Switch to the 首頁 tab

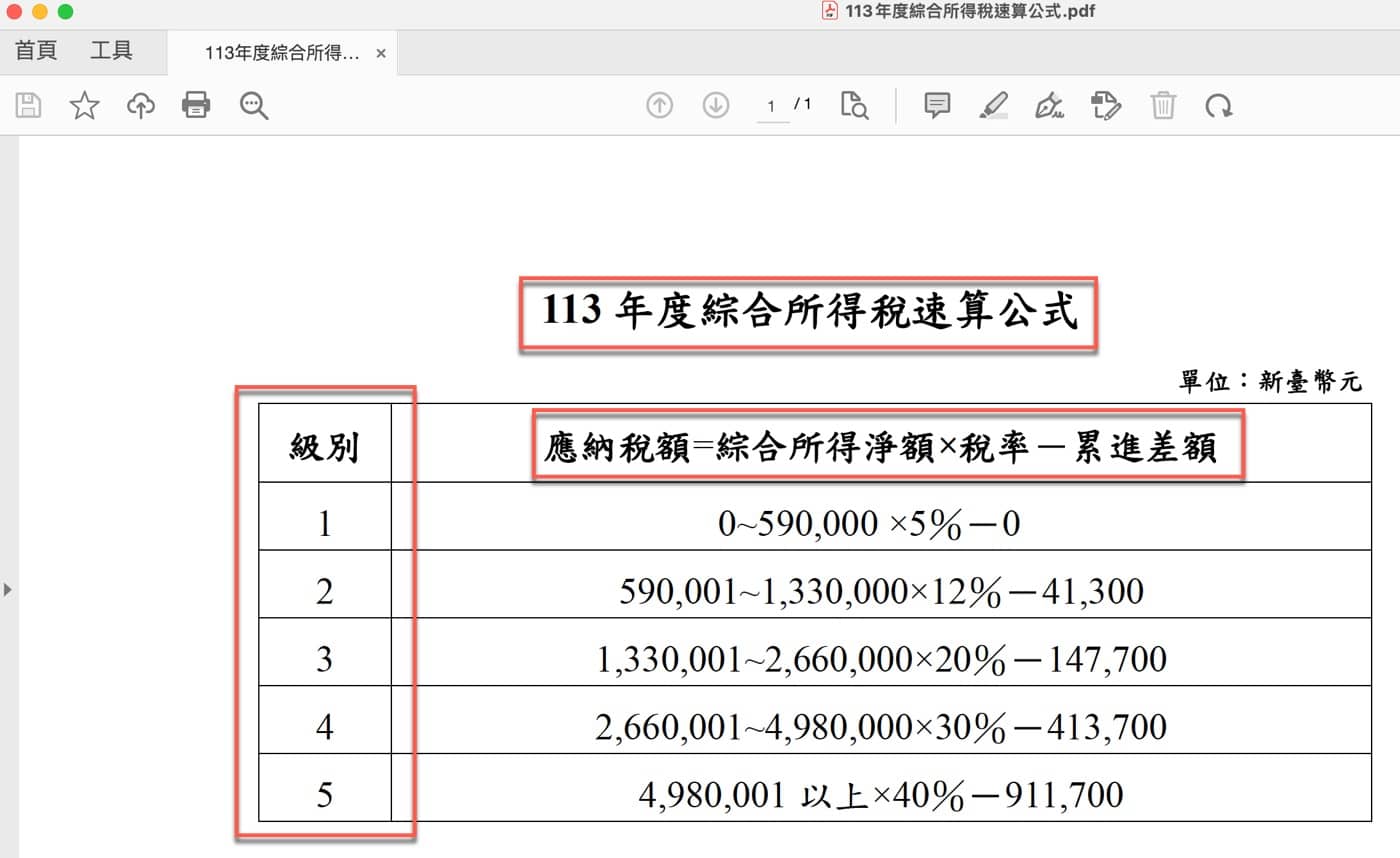(x=36, y=51)
